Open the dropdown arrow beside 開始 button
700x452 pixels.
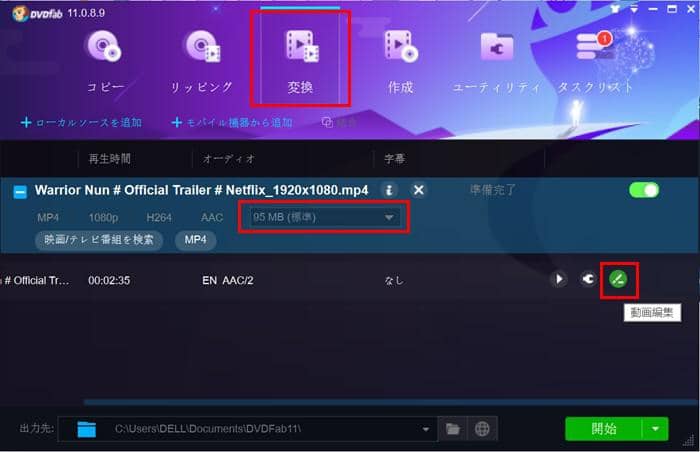(655, 429)
